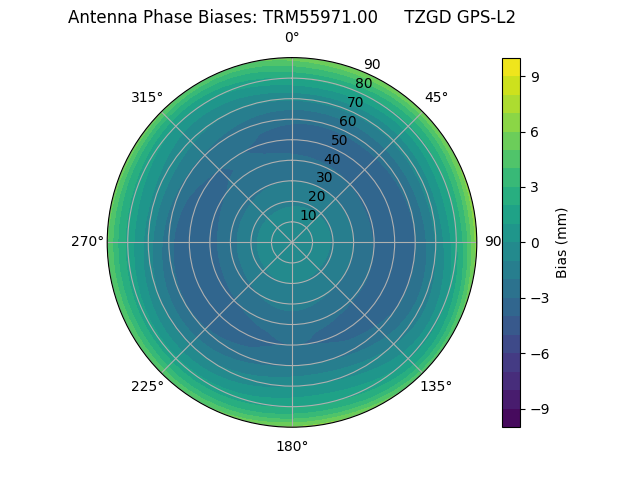Click the colorbar tick label 9
The height and width of the screenshot is (480, 640).
(535, 76)
